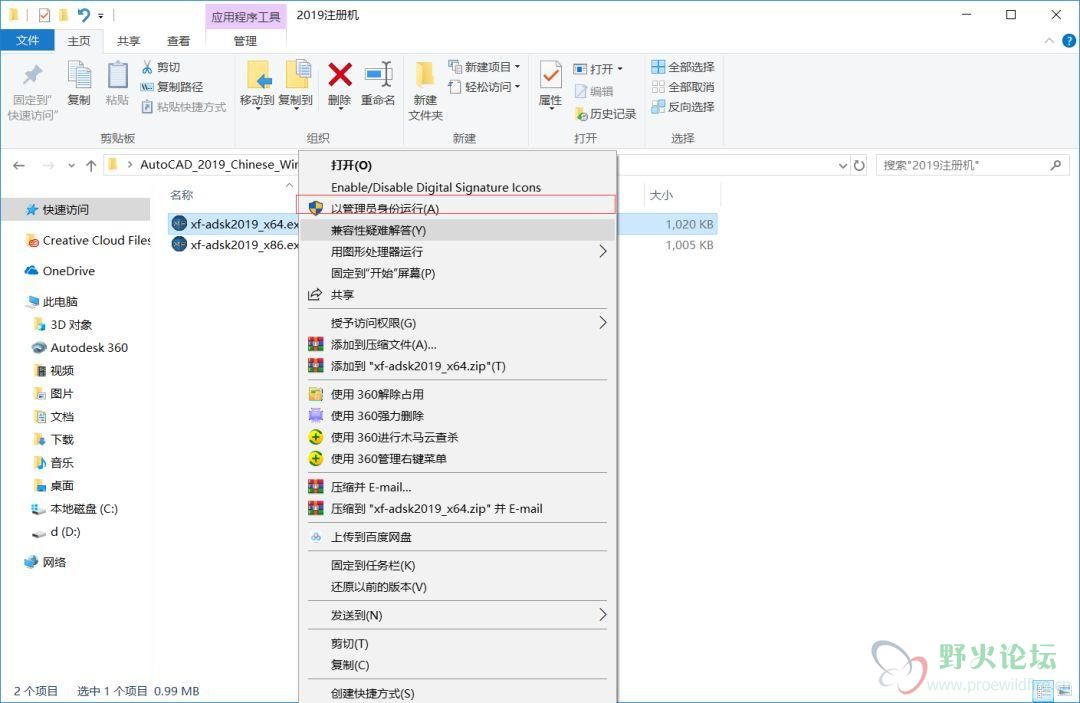
Task: Click the search magnifier icon
Action: point(1056,165)
